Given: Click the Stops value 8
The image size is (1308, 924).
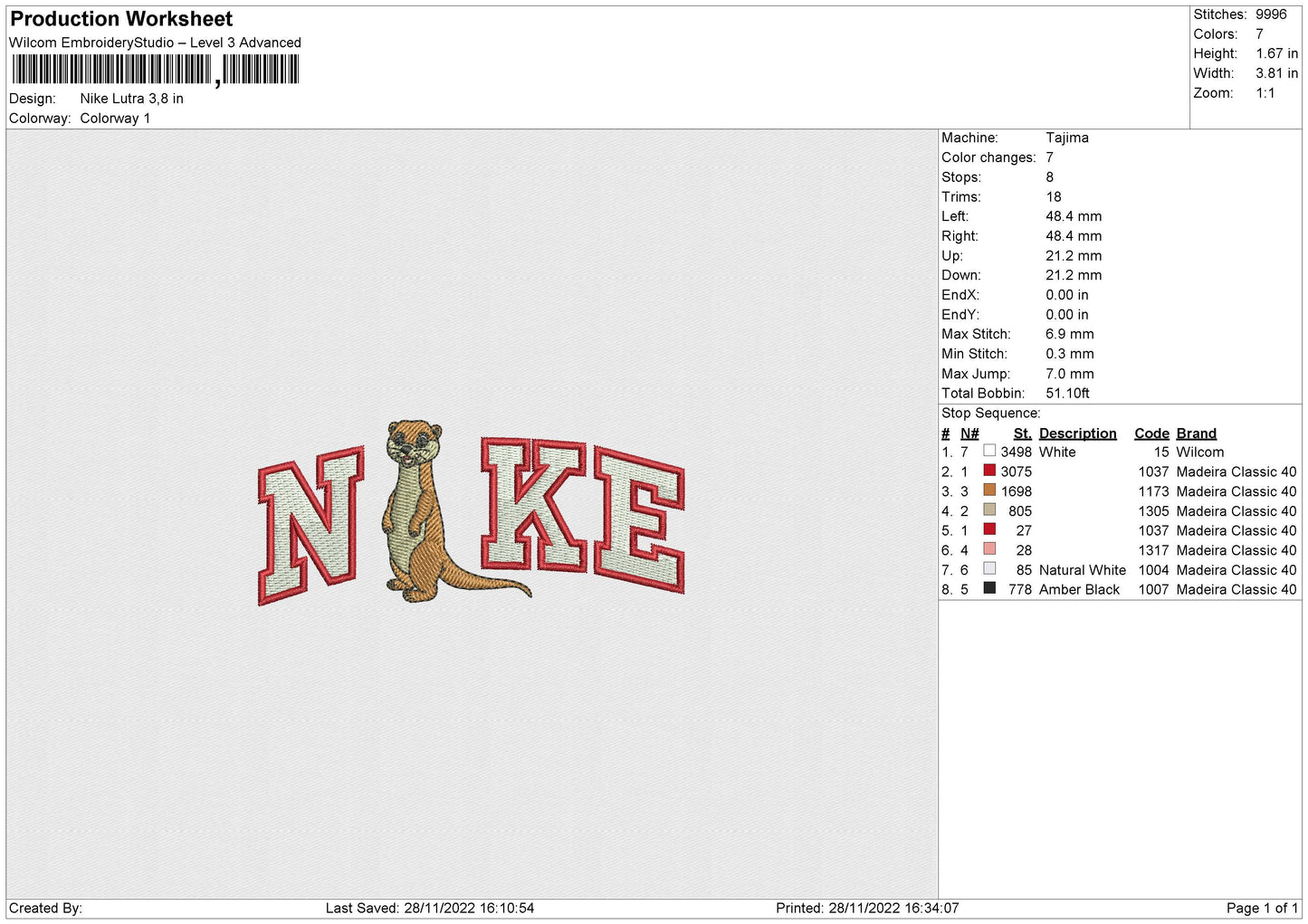Looking at the screenshot, I should pos(1050,177).
